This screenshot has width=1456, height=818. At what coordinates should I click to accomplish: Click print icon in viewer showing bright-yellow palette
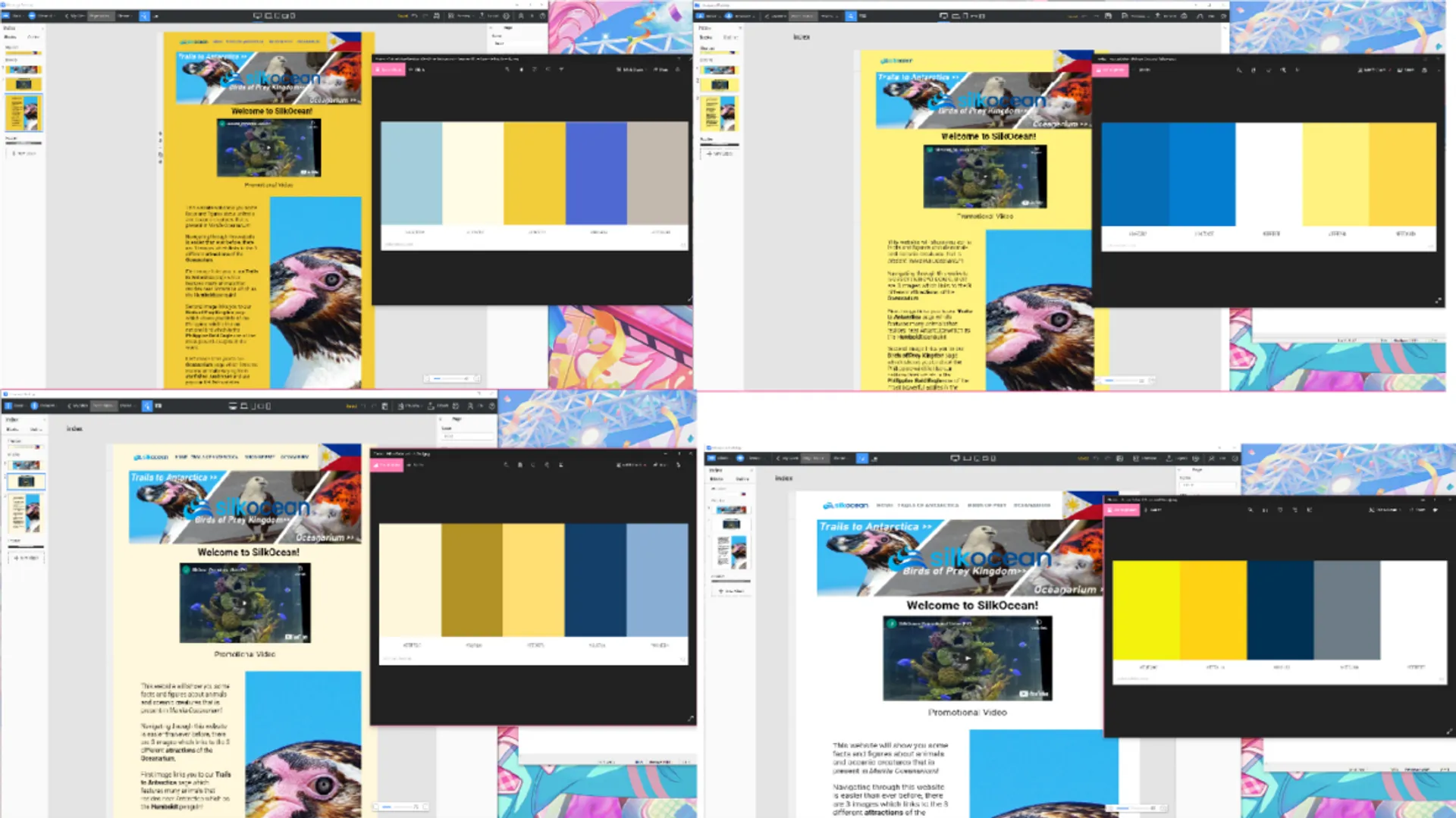click(x=1435, y=509)
